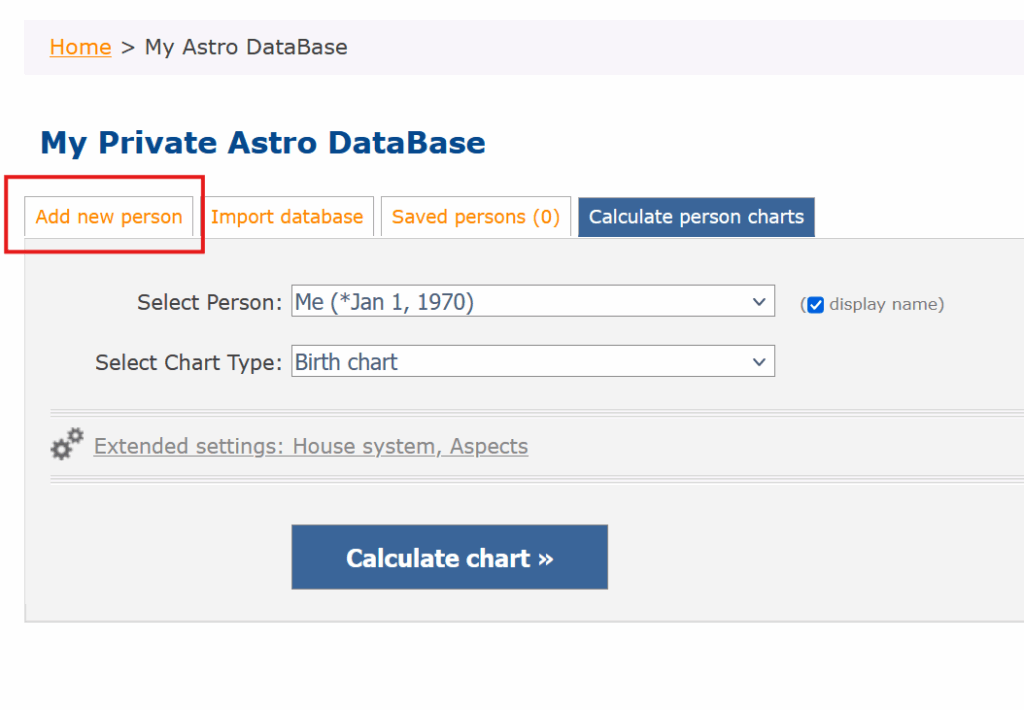Follow the Home breadcrumb link
The width and height of the screenshot is (1024, 710).
[x=80, y=47]
